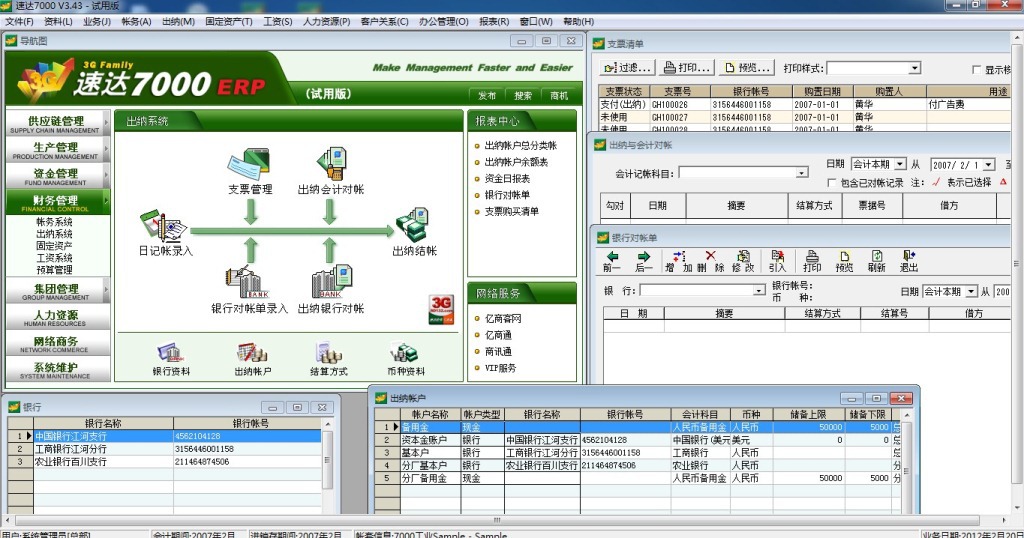Open 银行对帐单 report link
Viewport: 1024px width, 538px height.
pyautogui.click(x=507, y=195)
